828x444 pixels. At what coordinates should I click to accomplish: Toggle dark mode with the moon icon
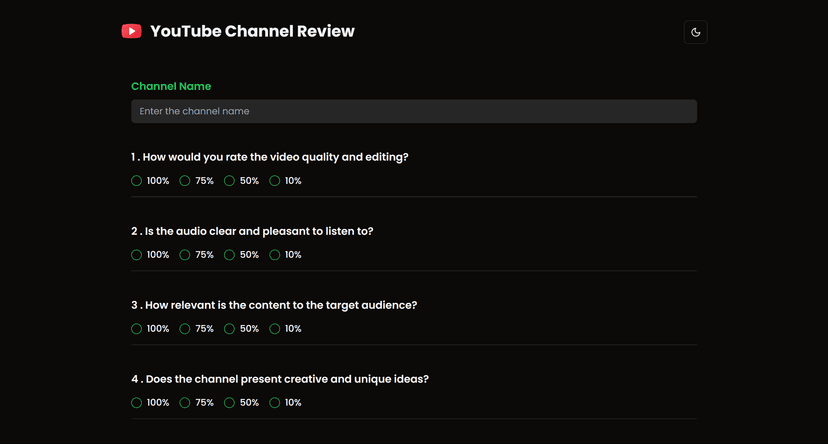(x=695, y=32)
